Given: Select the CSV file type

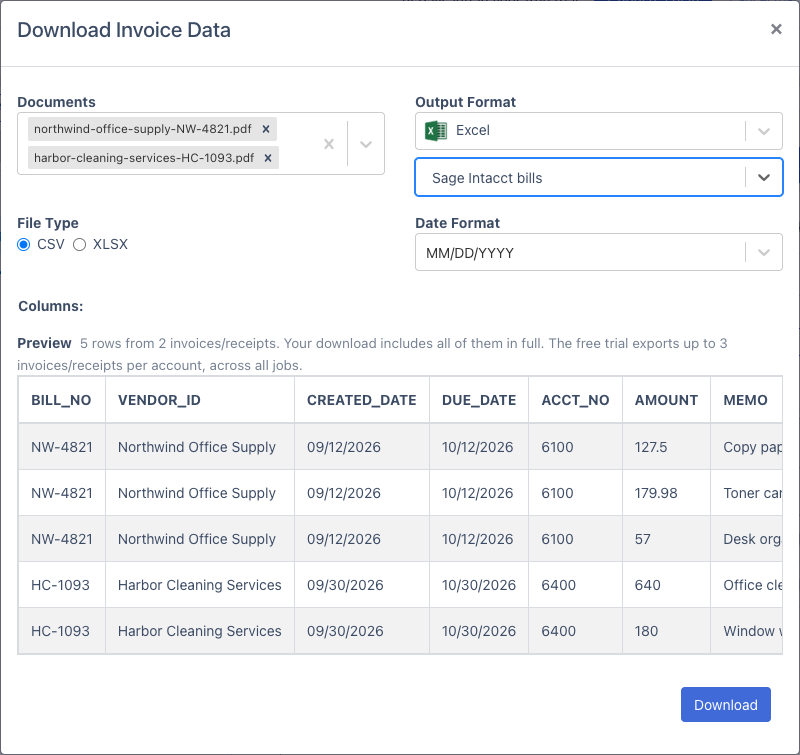Looking at the screenshot, I should pyautogui.click(x=23, y=244).
